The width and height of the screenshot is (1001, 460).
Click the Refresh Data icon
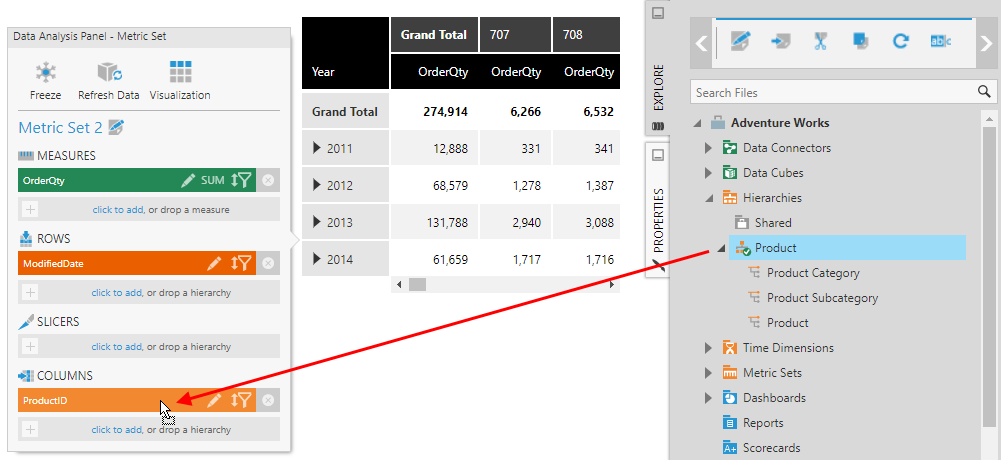108,73
